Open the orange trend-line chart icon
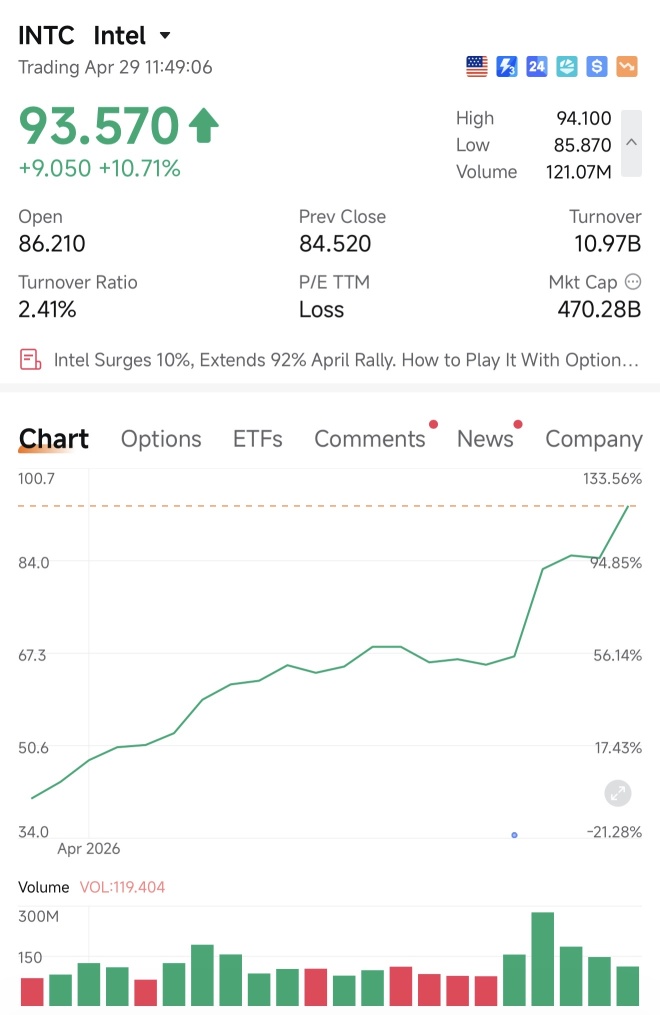The width and height of the screenshot is (660, 1015). click(x=626, y=67)
